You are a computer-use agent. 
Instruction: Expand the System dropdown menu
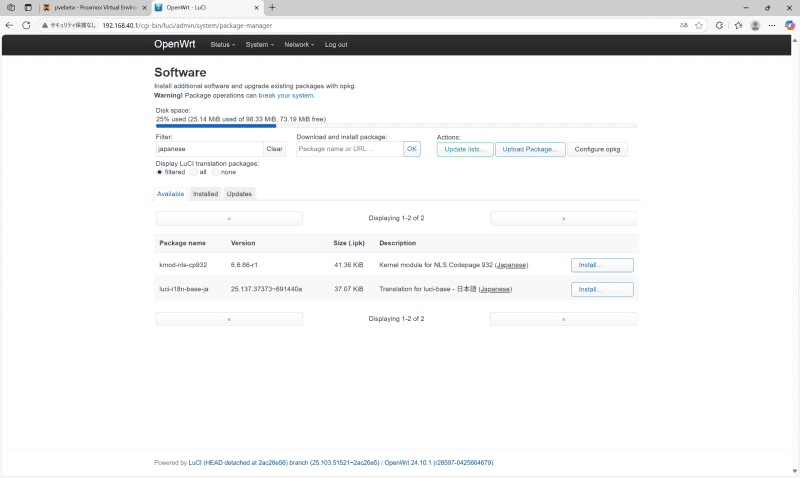pyautogui.click(x=258, y=45)
